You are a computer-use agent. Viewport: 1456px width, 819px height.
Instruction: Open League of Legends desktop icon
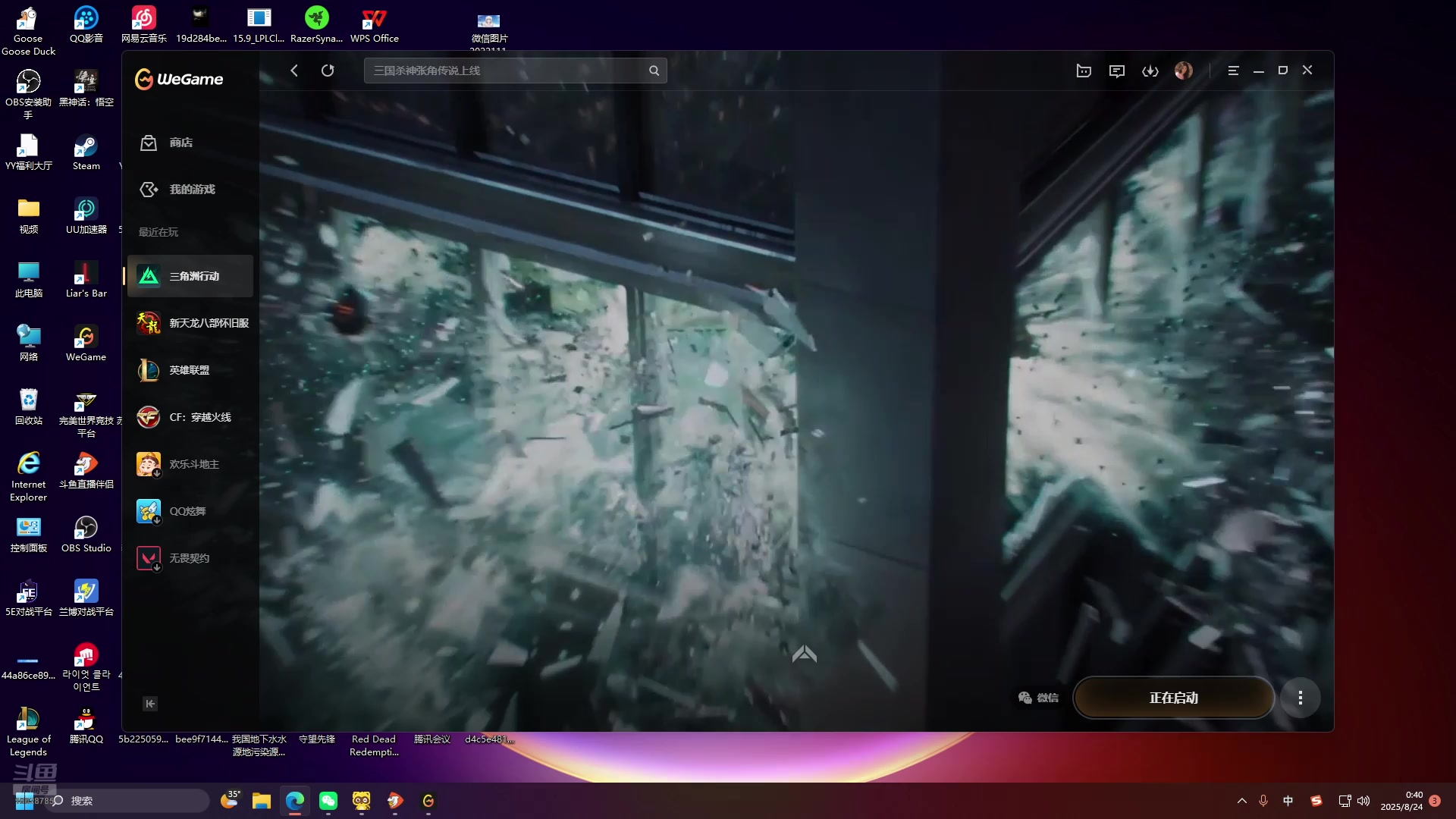(28, 732)
